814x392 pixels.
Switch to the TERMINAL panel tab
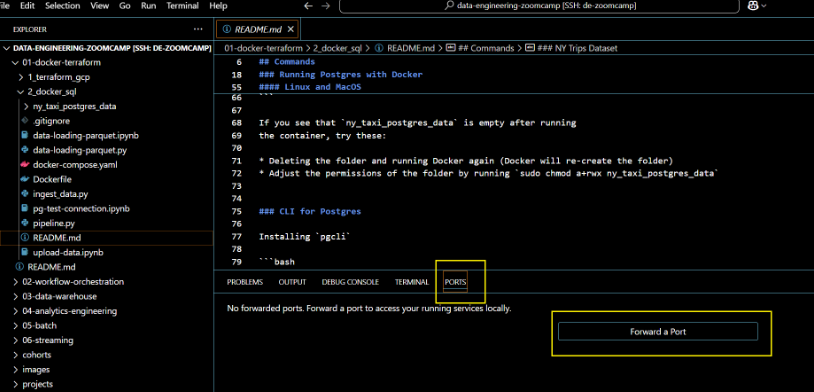coord(412,282)
